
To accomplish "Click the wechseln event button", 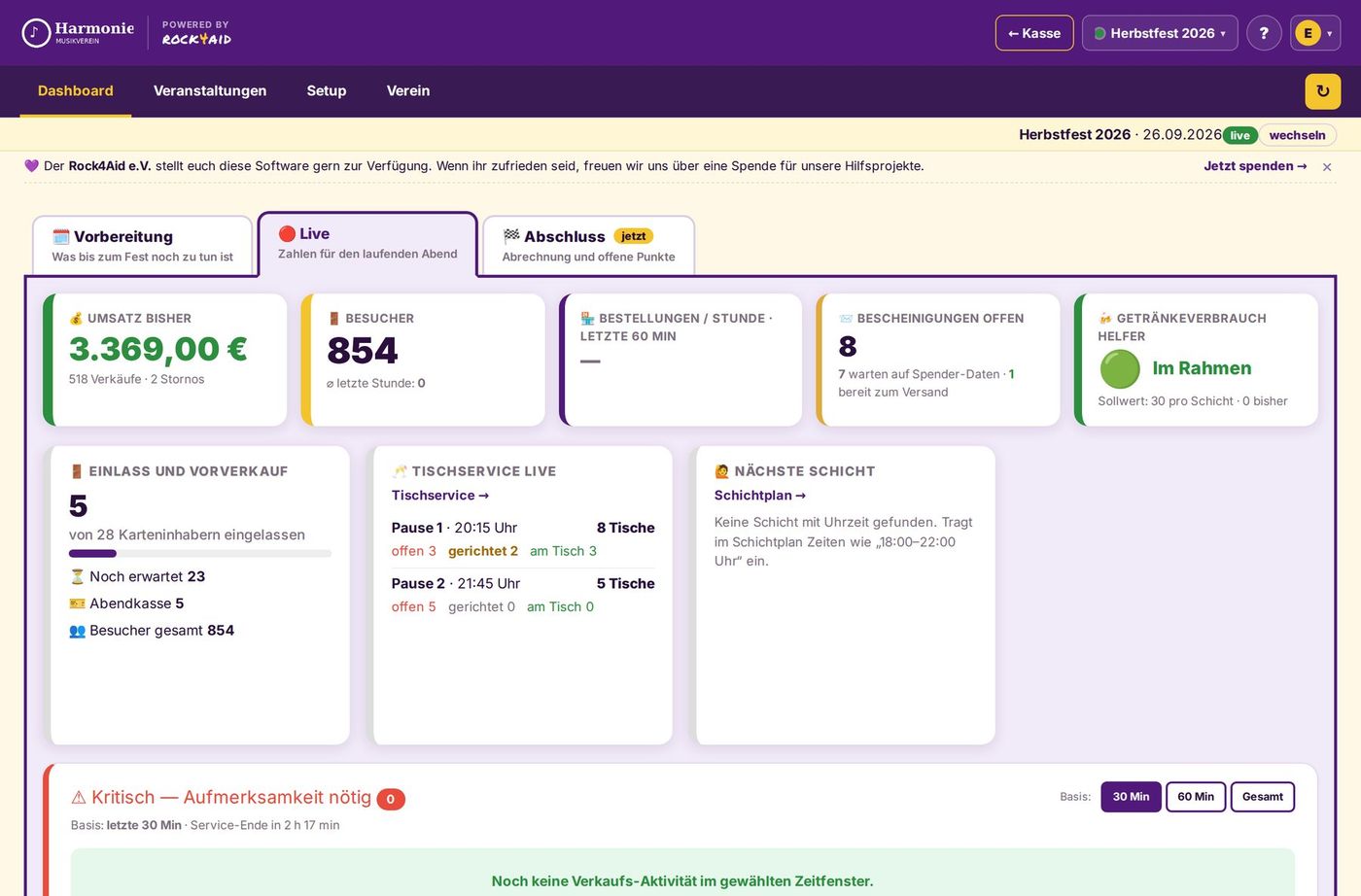I will pyautogui.click(x=1297, y=135).
